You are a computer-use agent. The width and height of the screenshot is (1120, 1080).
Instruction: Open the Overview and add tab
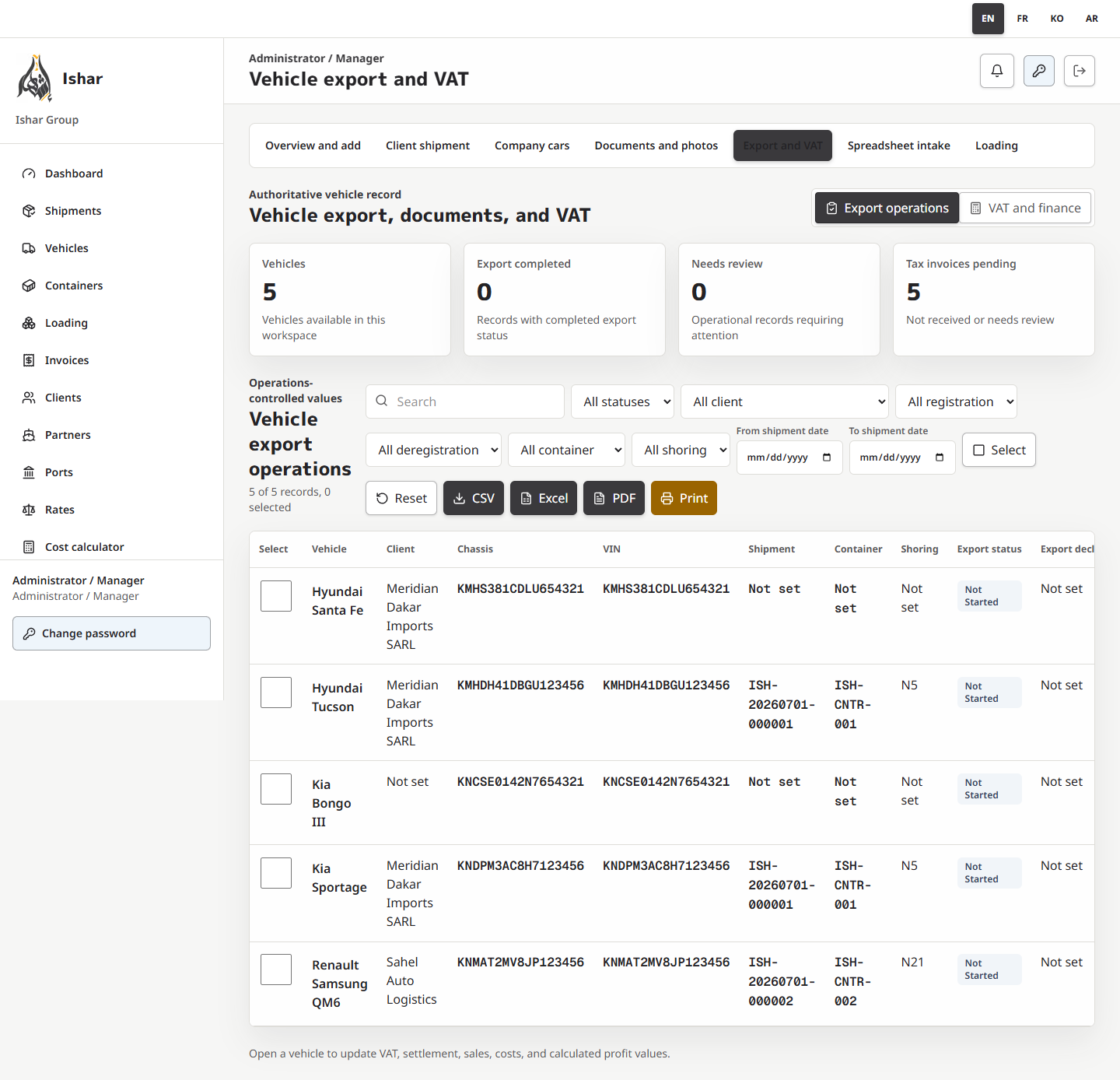(x=313, y=146)
